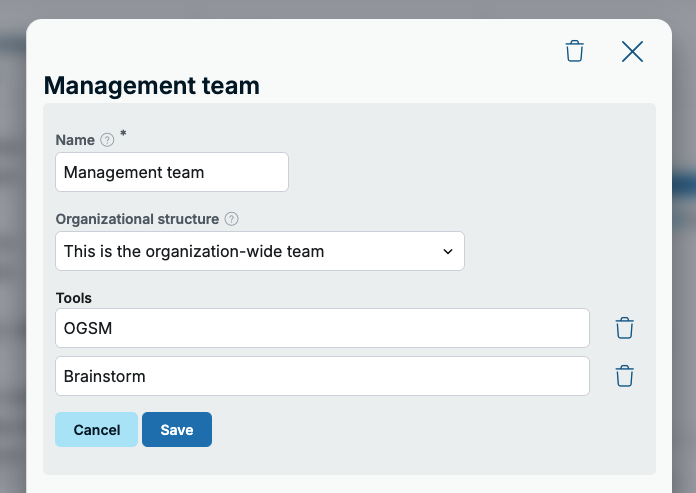This screenshot has height=493, width=696.
Task: Click the Organizational structure label
Action: 137,219
